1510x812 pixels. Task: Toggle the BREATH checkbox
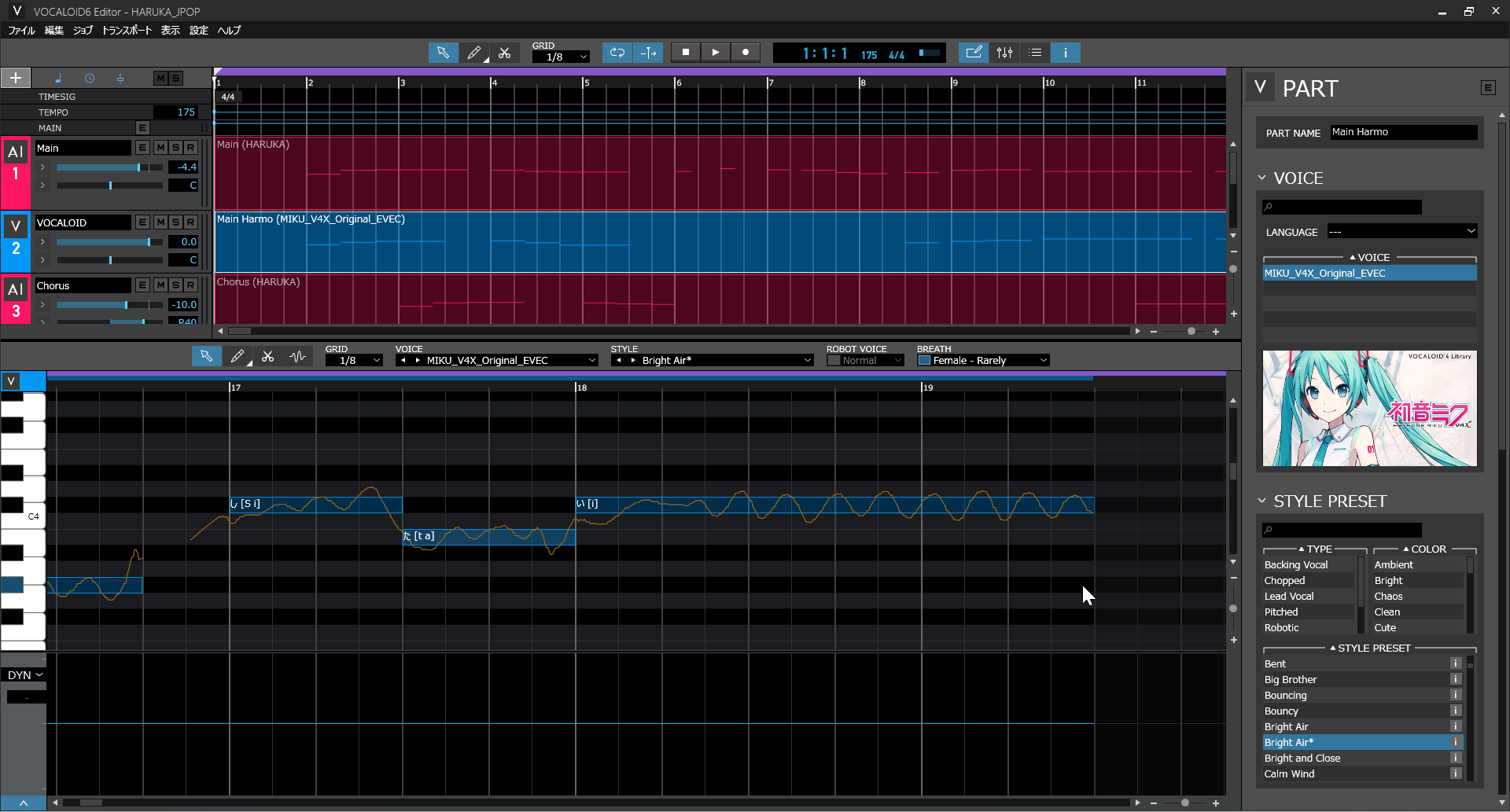coord(924,360)
